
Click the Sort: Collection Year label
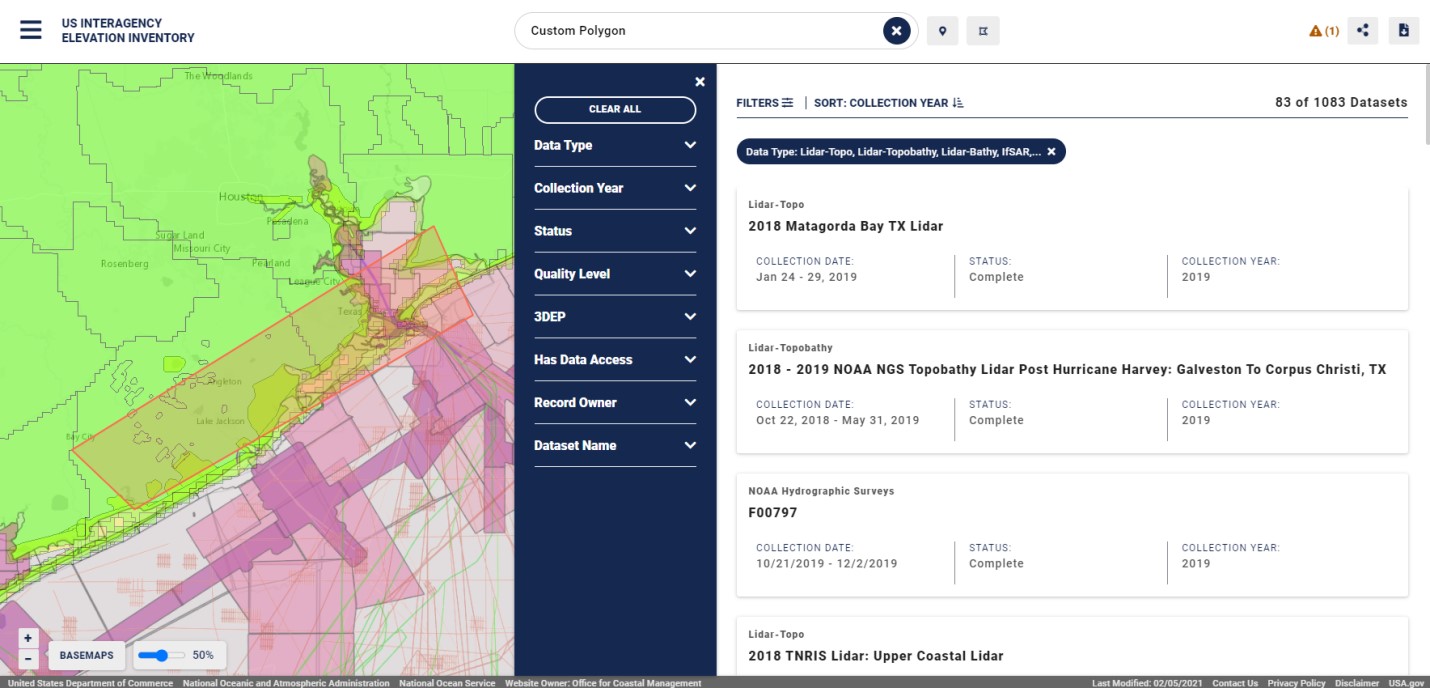[x=881, y=103]
